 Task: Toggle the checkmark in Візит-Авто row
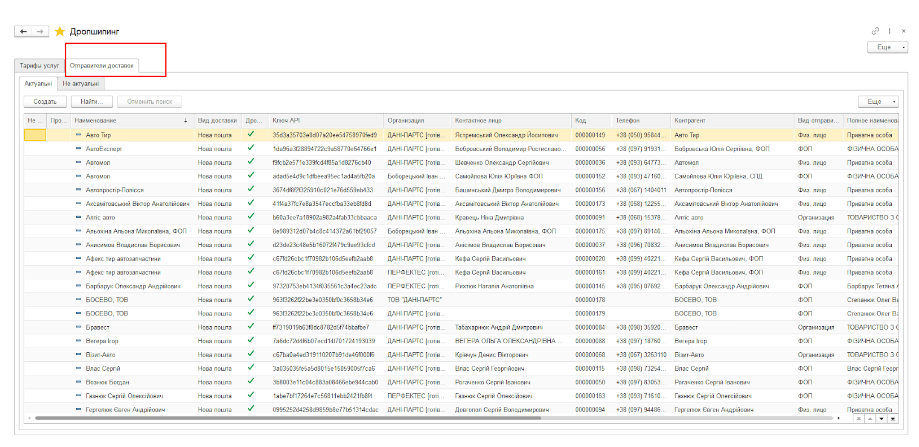click(x=252, y=354)
